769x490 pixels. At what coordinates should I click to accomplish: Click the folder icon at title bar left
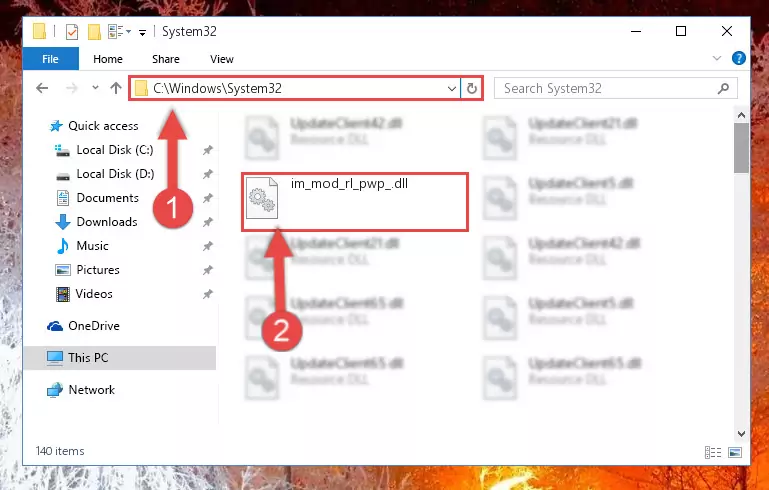[x=39, y=31]
